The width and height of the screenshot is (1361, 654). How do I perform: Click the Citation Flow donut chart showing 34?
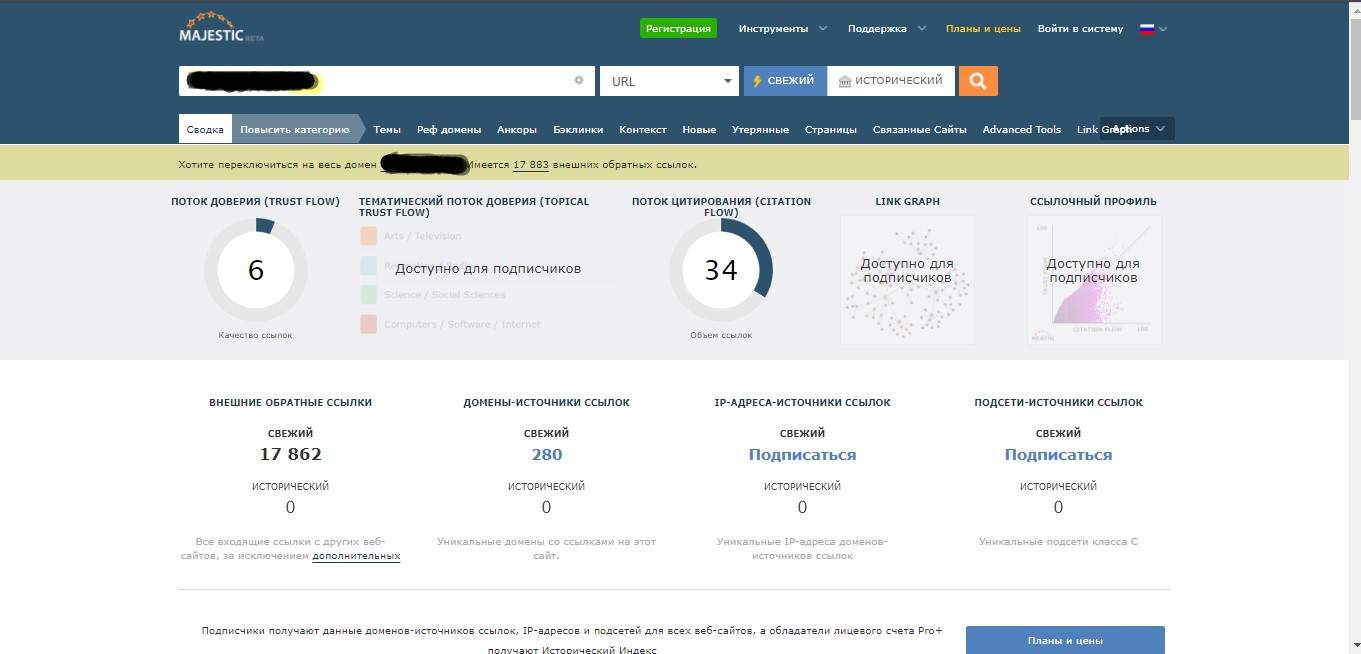721,270
